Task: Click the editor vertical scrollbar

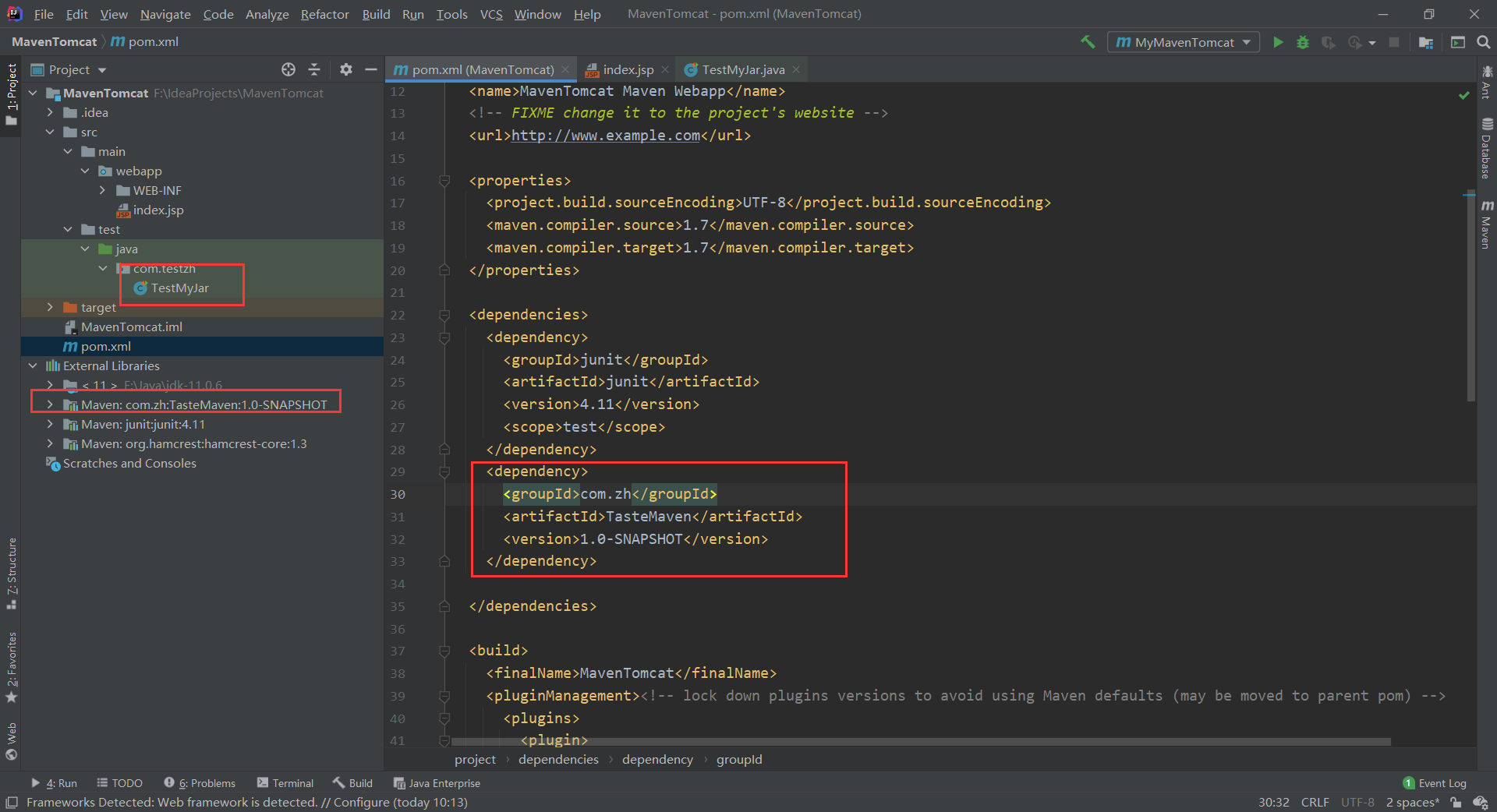Action: (x=1470, y=296)
